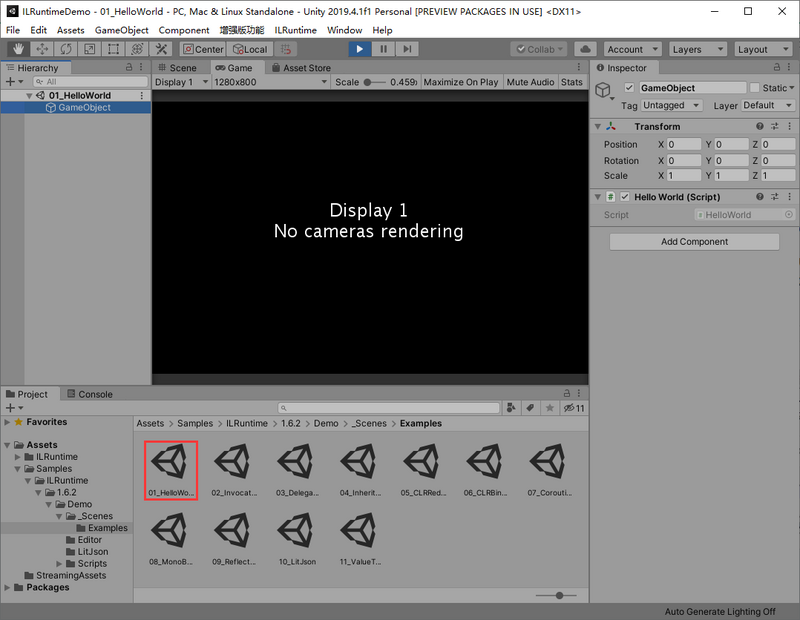Adjust the Game view Scale slider

(374, 82)
